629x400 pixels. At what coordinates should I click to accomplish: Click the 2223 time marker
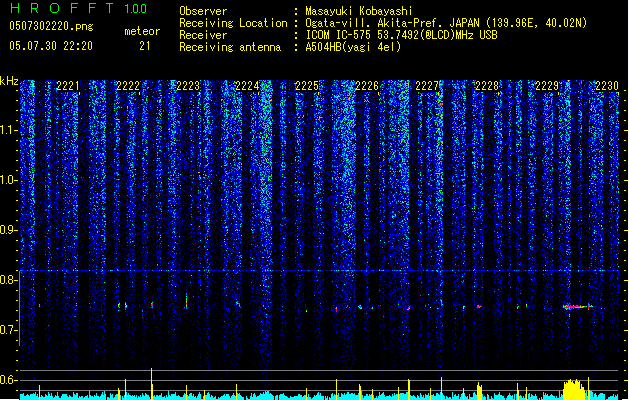click(x=188, y=86)
